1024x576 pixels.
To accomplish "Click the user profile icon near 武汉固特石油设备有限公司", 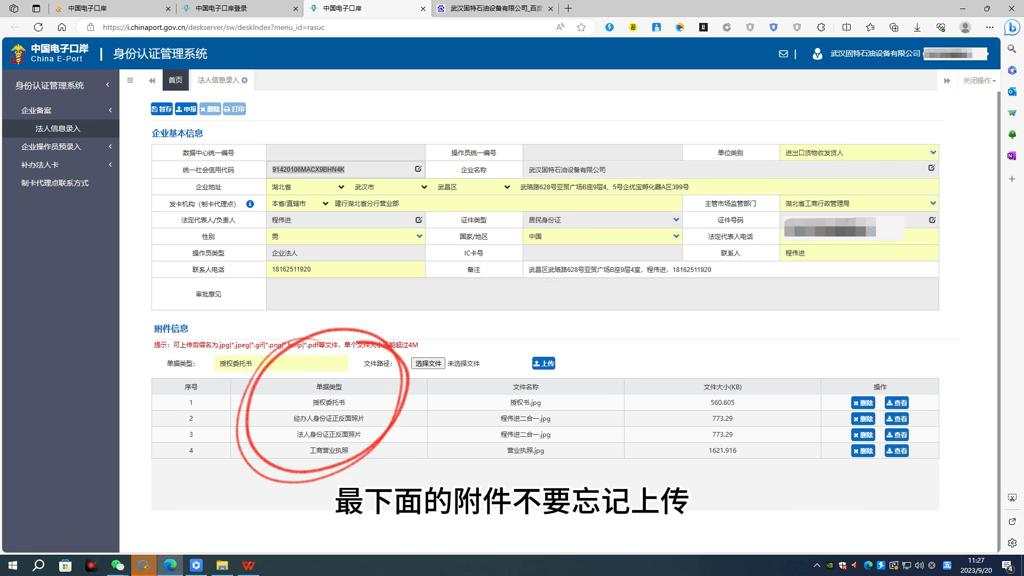I will point(817,54).
